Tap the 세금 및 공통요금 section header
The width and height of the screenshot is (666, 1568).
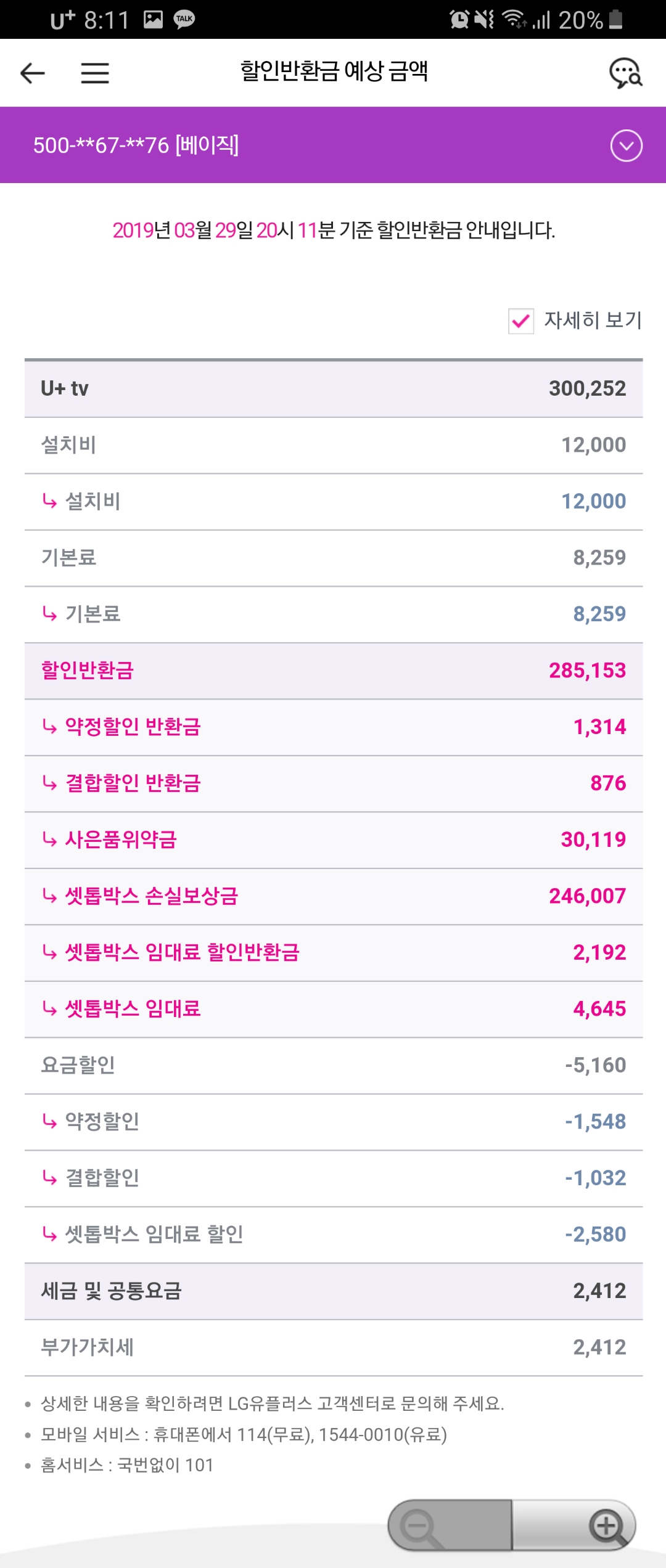click(x=333, y=1291)
